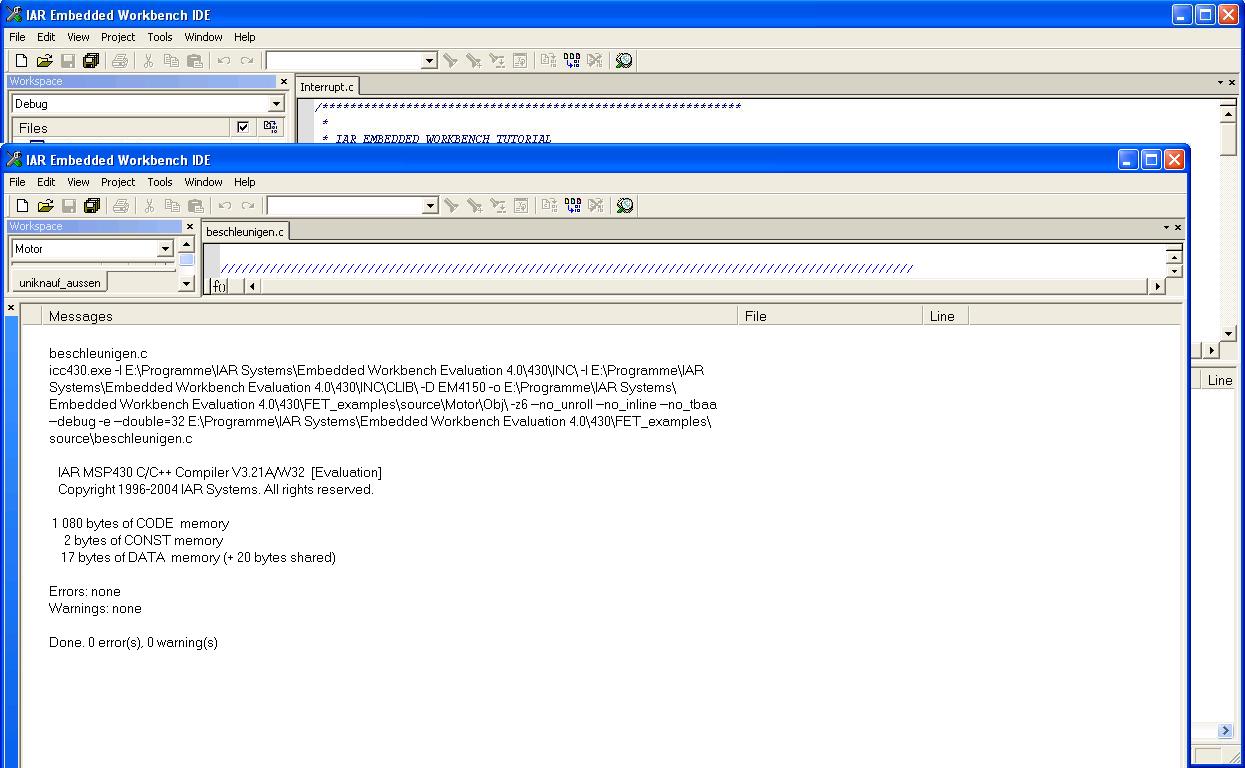
Task: Open editor tab list arrow in Interrupt.c pane
Action: (1221, 83)
